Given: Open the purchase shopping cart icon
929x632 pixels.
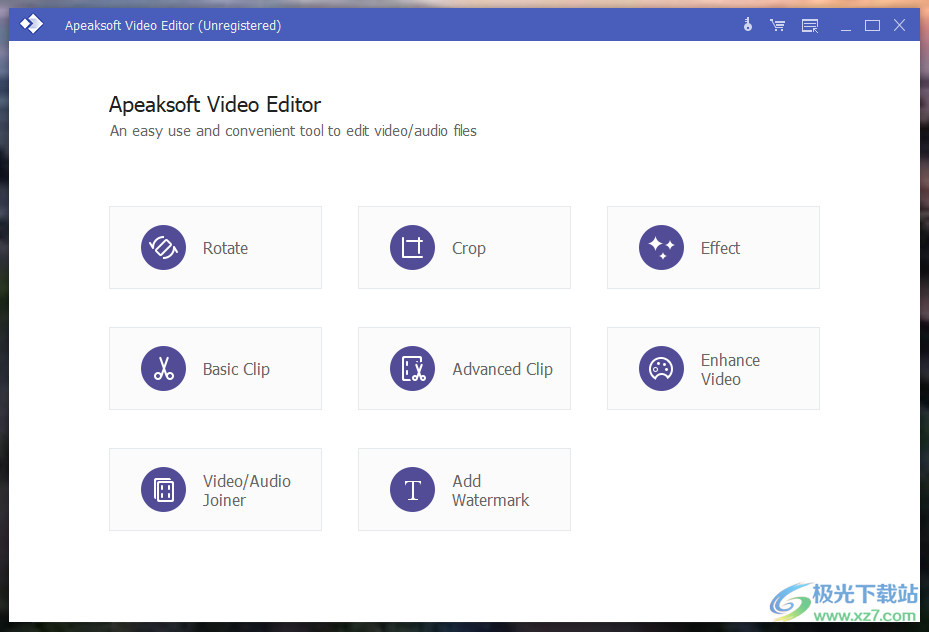Looking at the screenshot, I should 777,25.
